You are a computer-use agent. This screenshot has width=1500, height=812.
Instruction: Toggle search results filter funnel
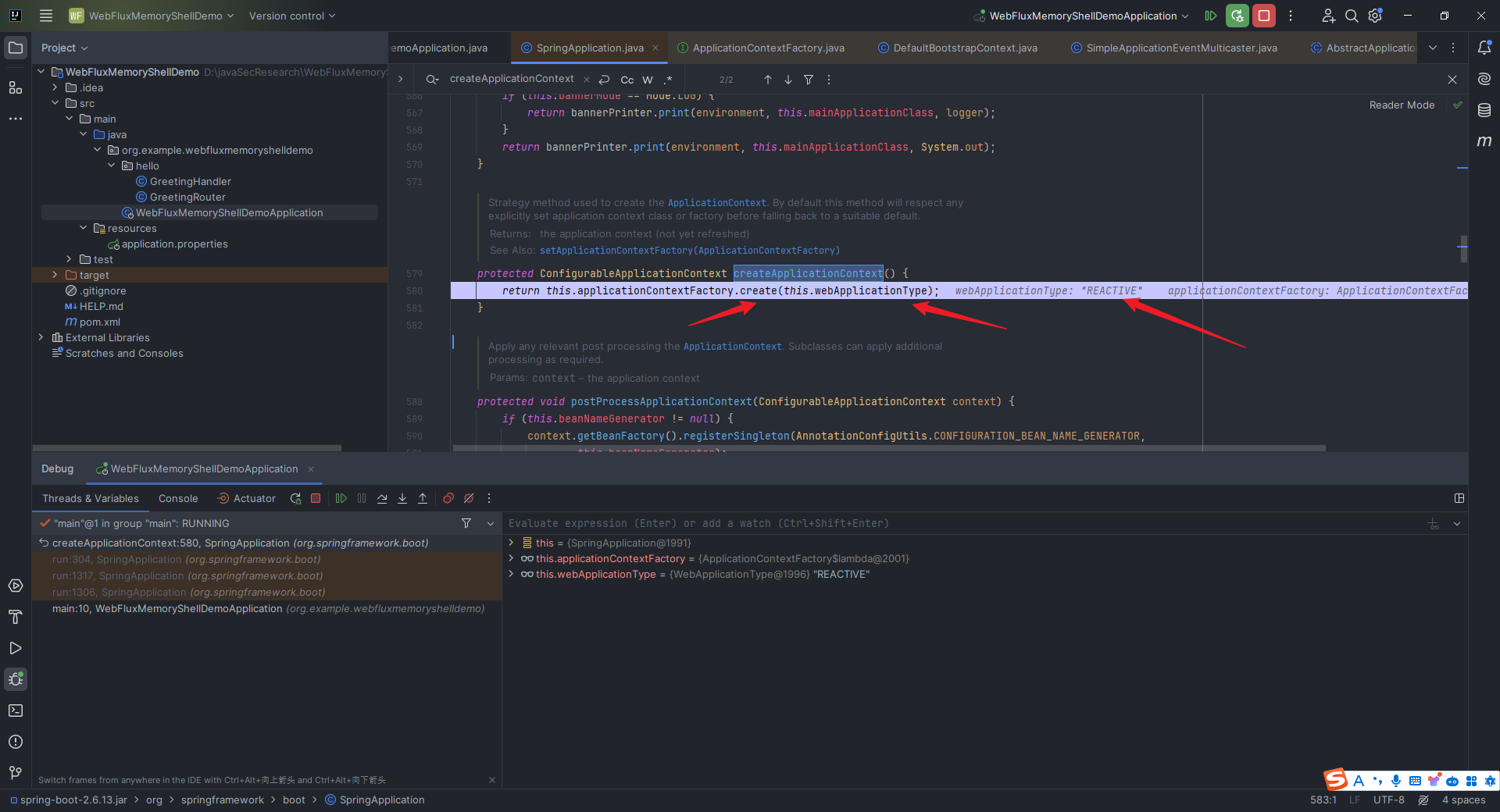click(x=809, y=80)
